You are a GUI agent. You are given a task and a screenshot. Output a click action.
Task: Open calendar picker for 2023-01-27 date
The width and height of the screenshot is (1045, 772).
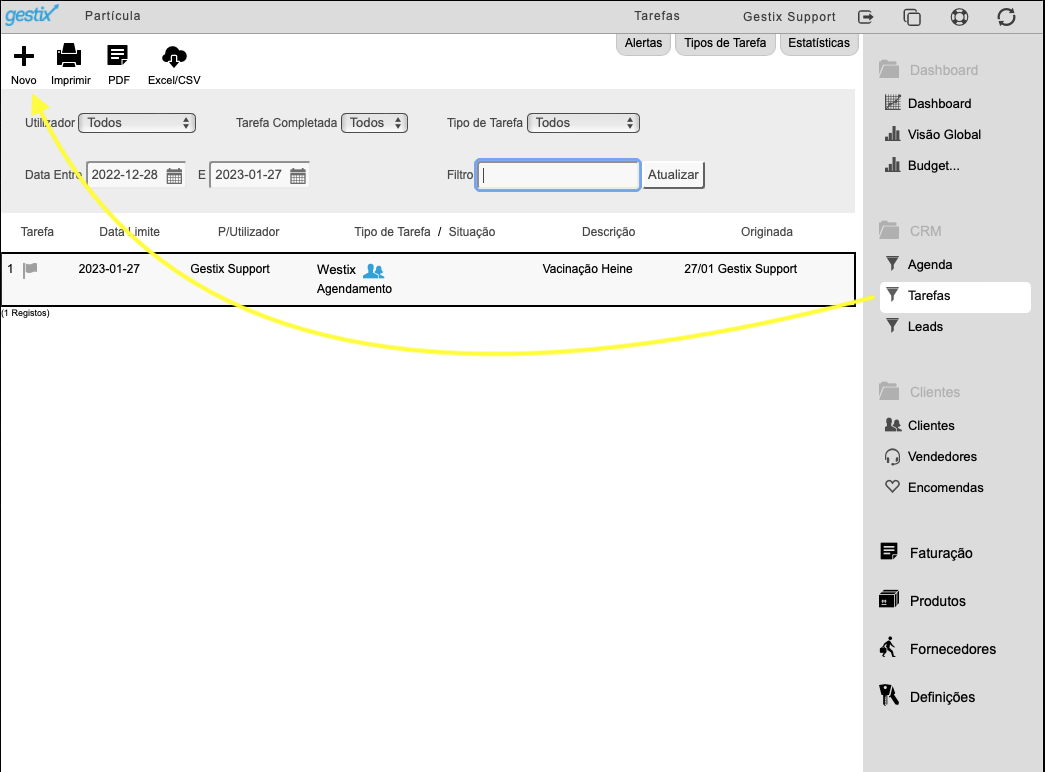point(298,176)
